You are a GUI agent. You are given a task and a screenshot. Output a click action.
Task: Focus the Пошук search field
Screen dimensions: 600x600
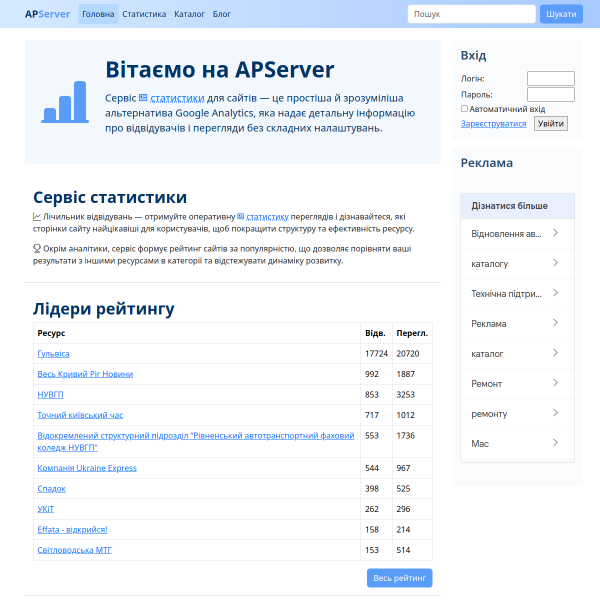tap(471, 14)
